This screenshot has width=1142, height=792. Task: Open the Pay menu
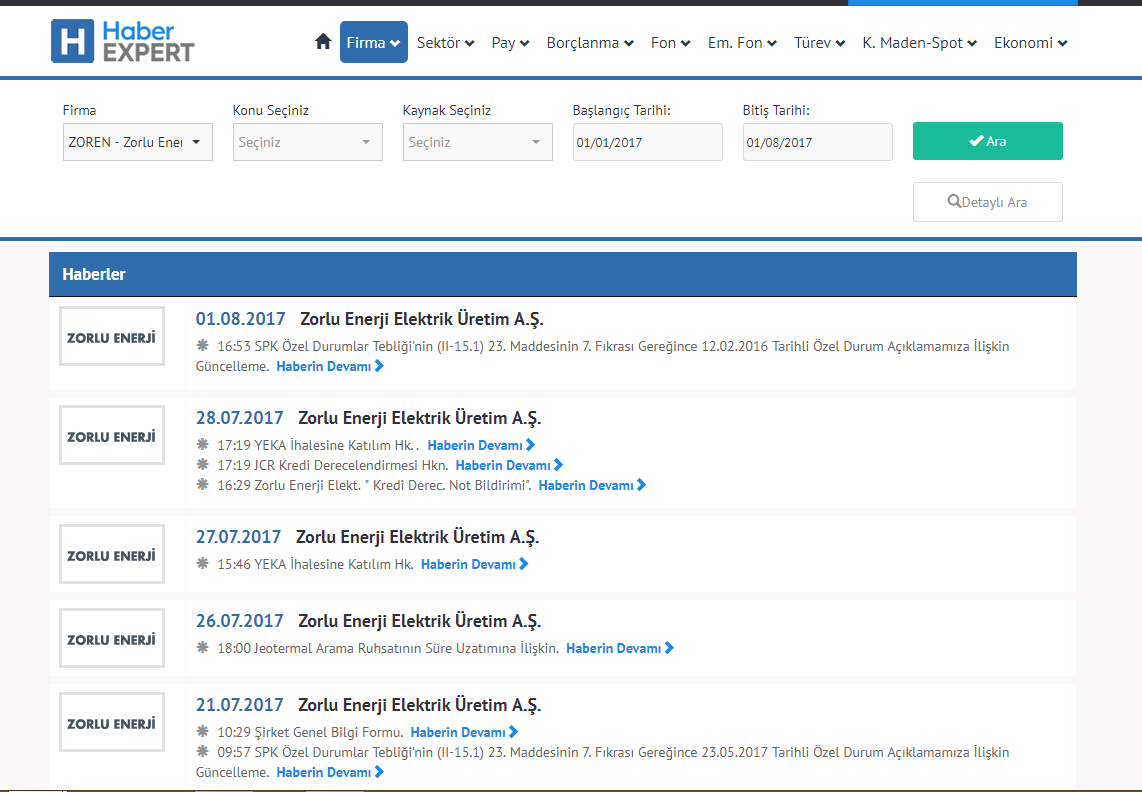tap(511, 43)
